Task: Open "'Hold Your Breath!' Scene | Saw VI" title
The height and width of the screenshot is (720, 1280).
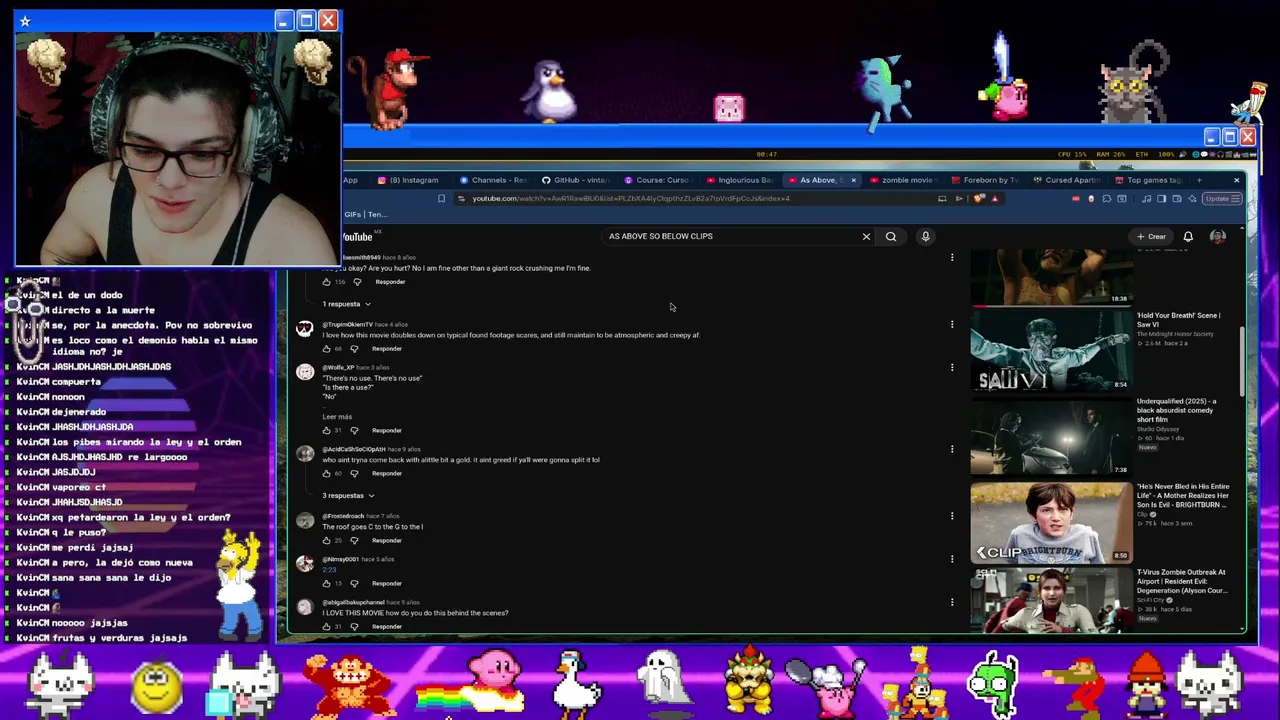Action: pos(1178,320)
